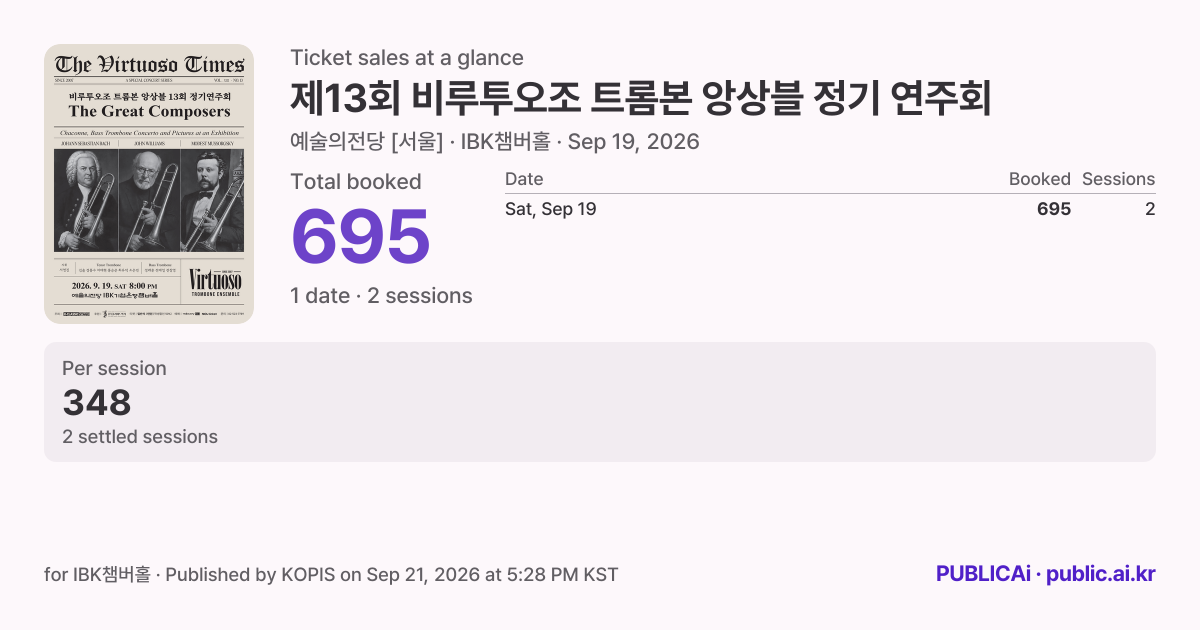Open the PUBLICAi public.ai.kr link
This screenshot has width=1200, height=630.
1046,574
